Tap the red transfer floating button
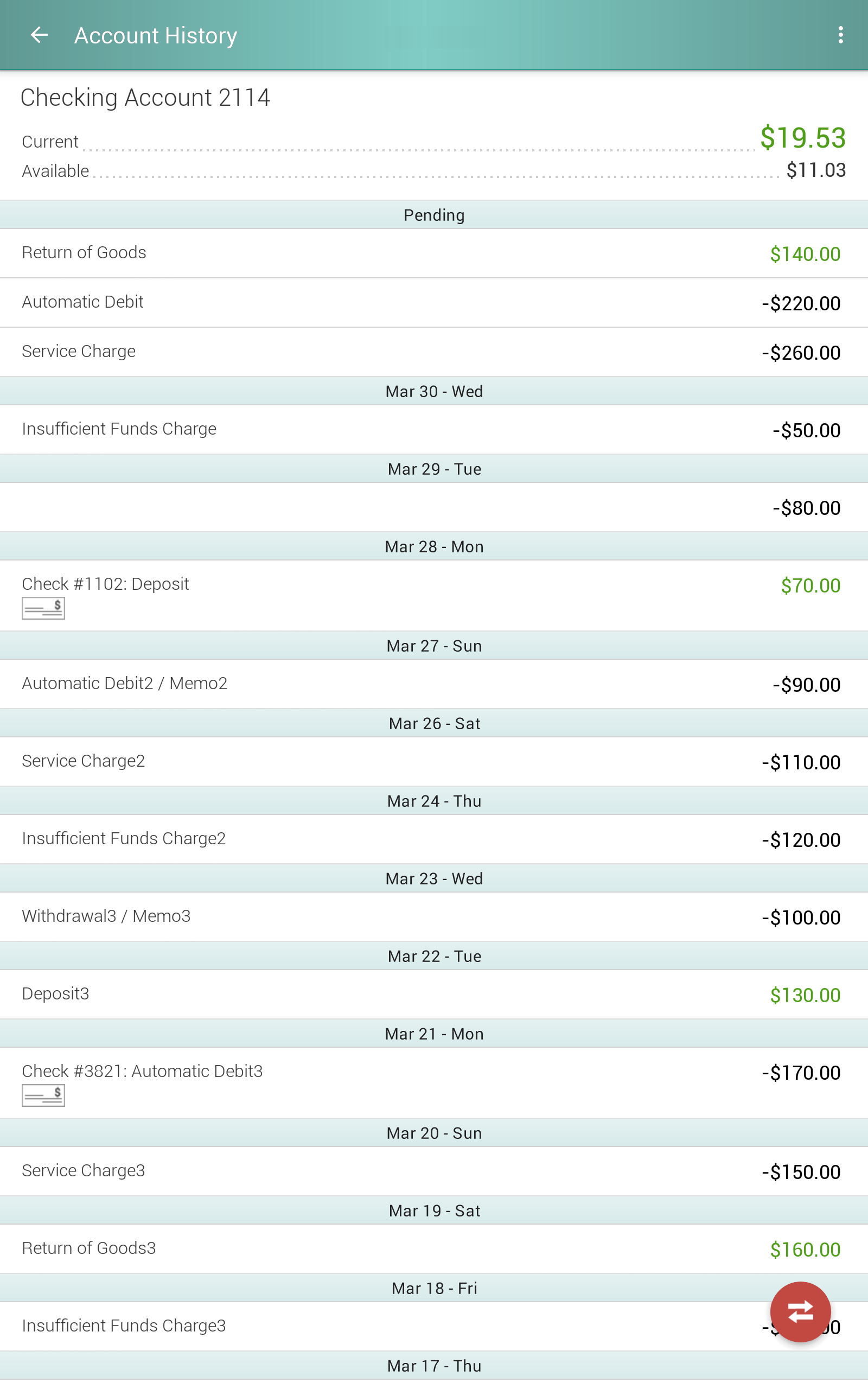Screen dimensions: 868x1389 point(800,1311)
